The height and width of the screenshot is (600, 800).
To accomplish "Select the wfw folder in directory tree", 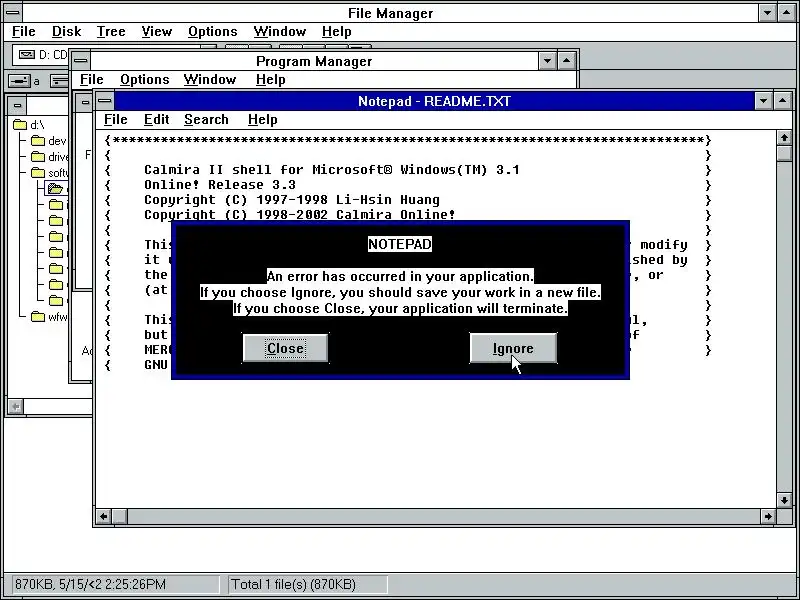I will tap(48, 317).
